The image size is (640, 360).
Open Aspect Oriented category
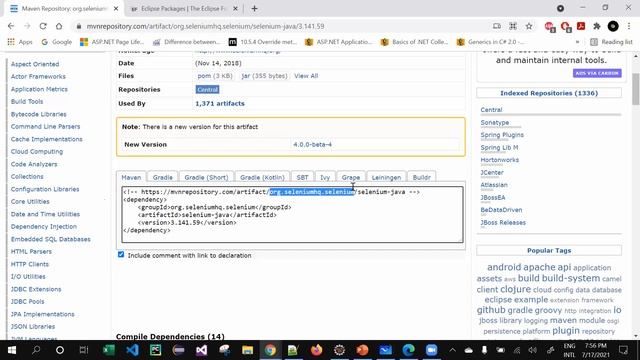pos(35,64)
